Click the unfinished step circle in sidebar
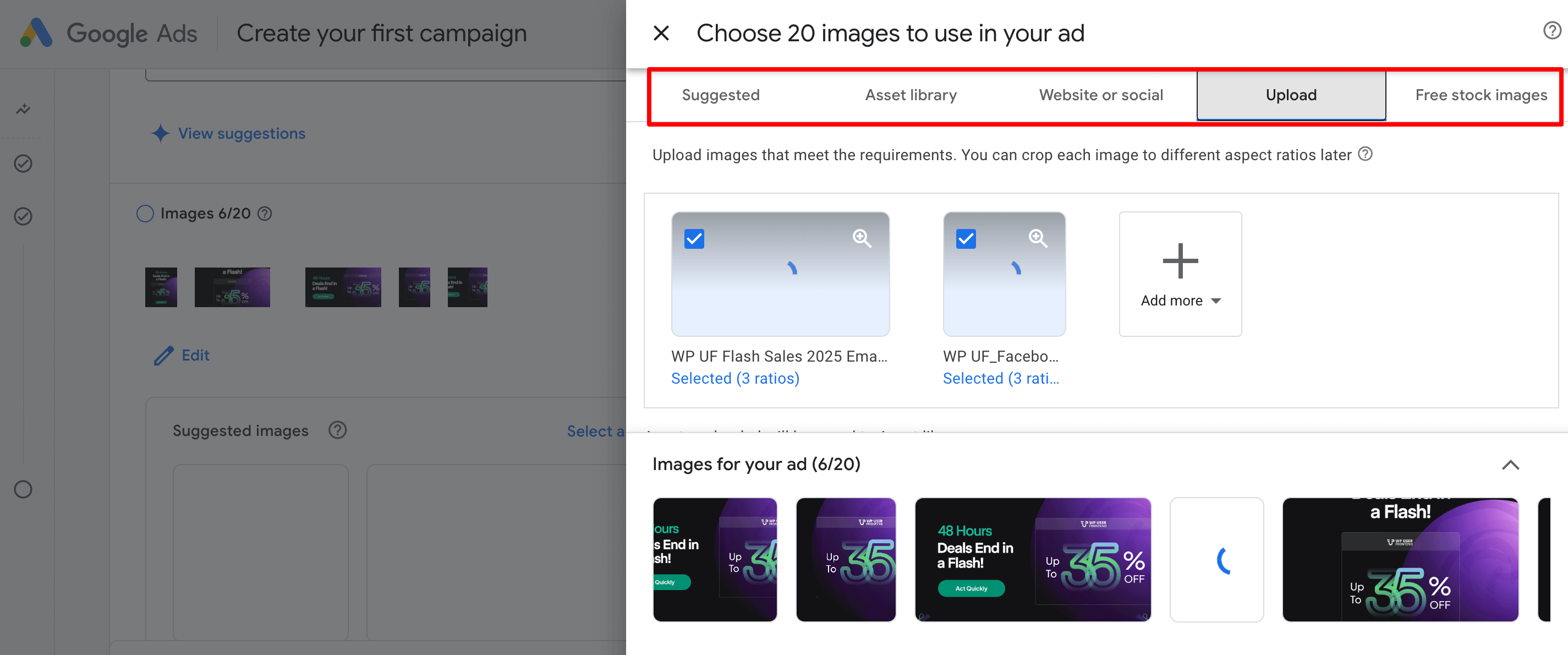Screen dimensions: 1568x655 coord(23,489)
